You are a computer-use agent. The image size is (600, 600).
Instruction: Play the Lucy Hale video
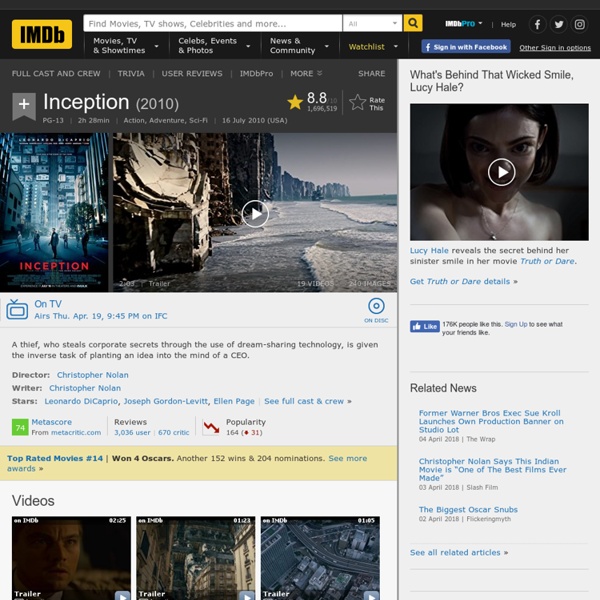click(x=501, y=172)
